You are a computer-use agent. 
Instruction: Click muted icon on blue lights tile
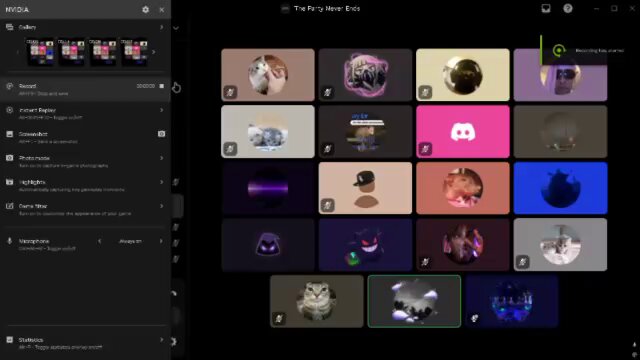(x=474, y=318)
